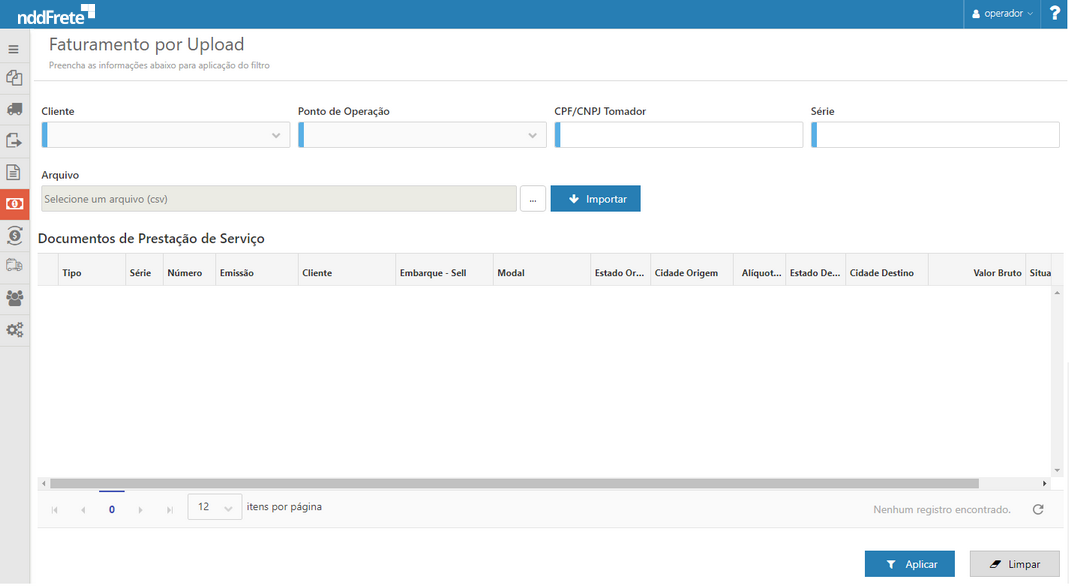Open the settings gears sidebar icon
The height and width of the screenshot is (586, 1069).
point(14,329)
